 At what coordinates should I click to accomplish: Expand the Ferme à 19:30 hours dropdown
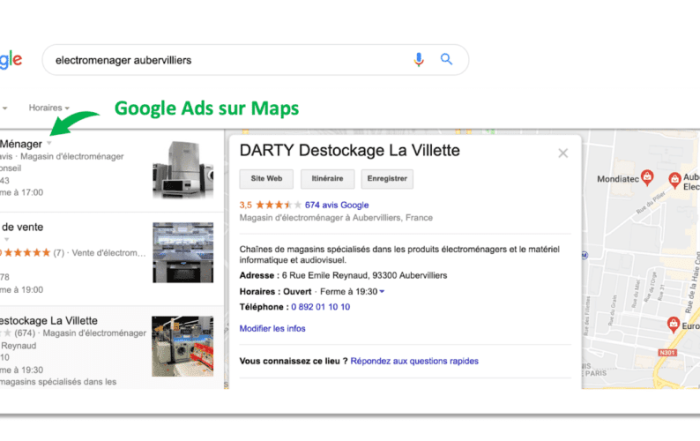pyautogui.click(x=382, y=291)
